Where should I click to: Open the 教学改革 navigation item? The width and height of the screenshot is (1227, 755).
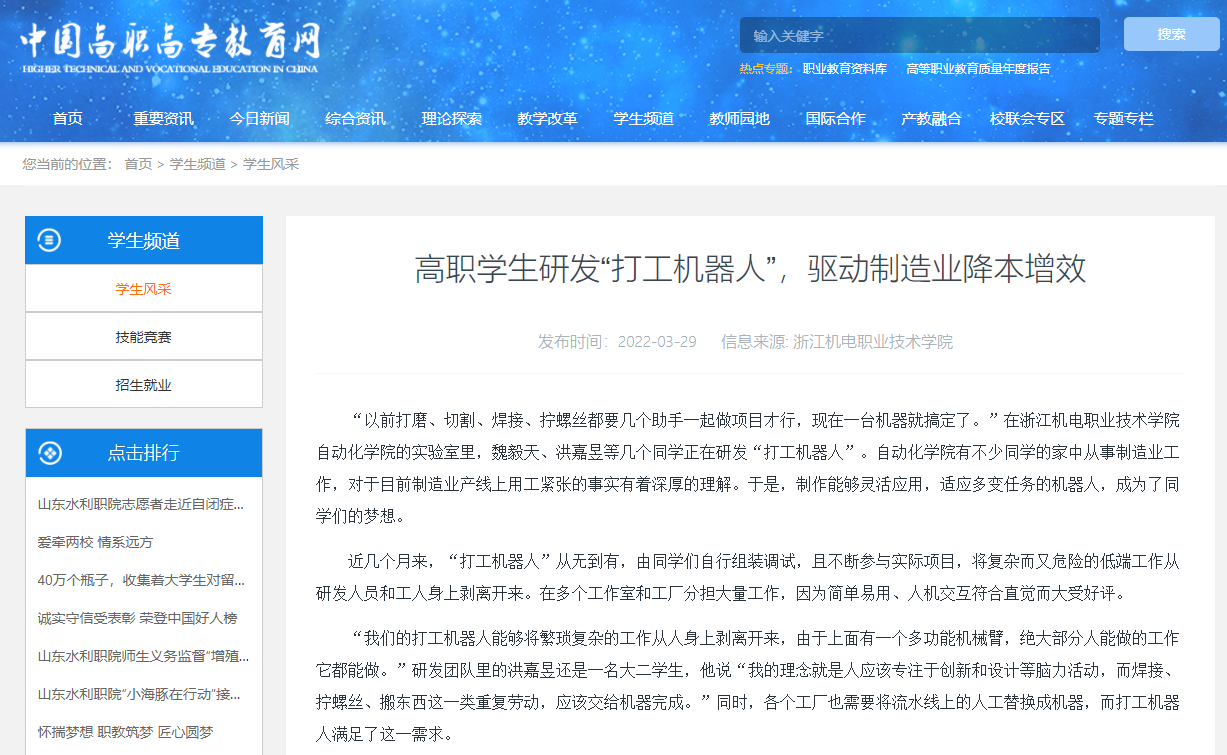point(547,118)
